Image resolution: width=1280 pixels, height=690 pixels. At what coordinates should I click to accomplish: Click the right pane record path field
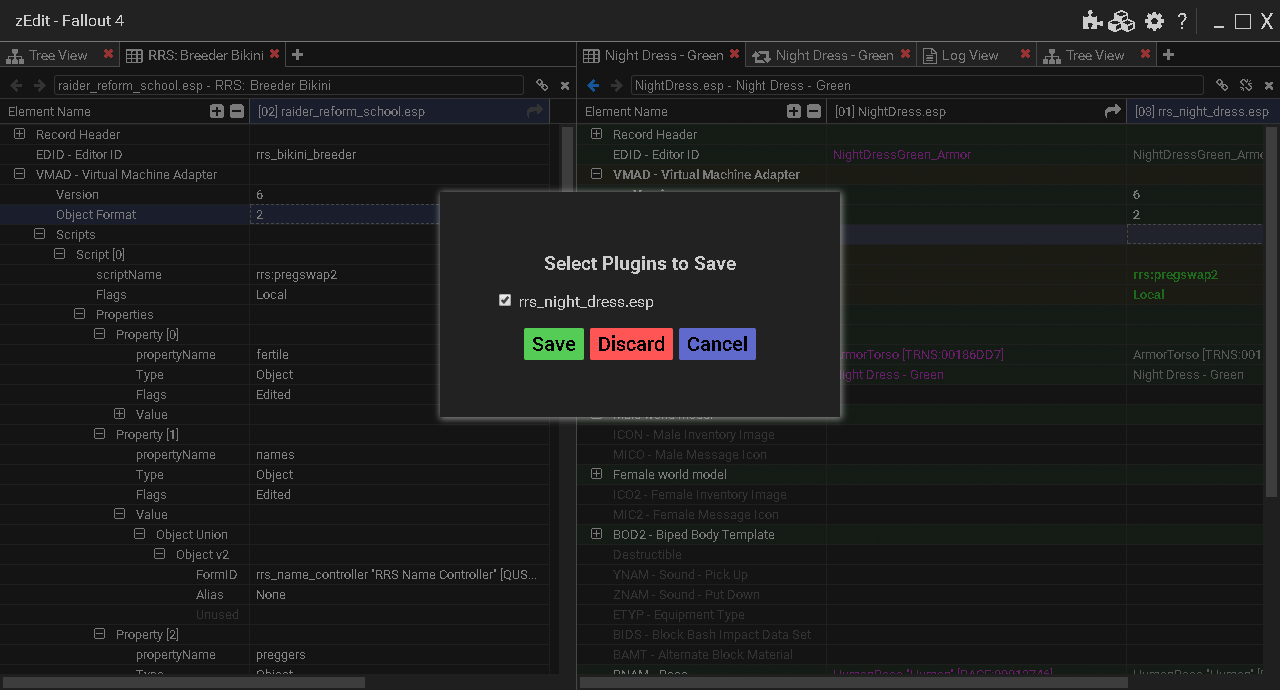tap(917, 86)
